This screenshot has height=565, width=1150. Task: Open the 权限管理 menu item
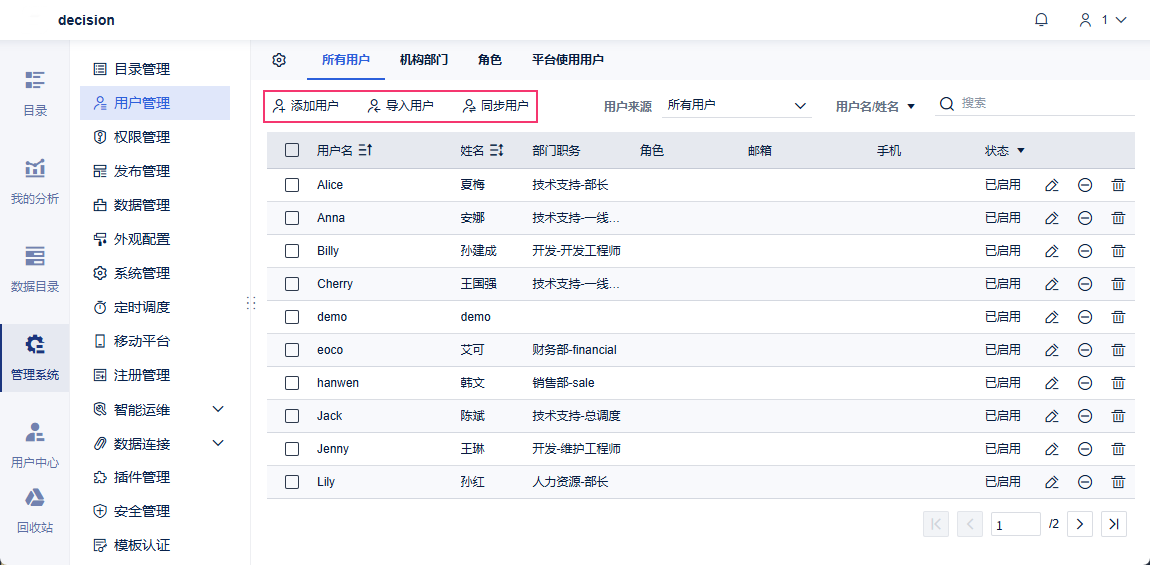tap(142, 137)
